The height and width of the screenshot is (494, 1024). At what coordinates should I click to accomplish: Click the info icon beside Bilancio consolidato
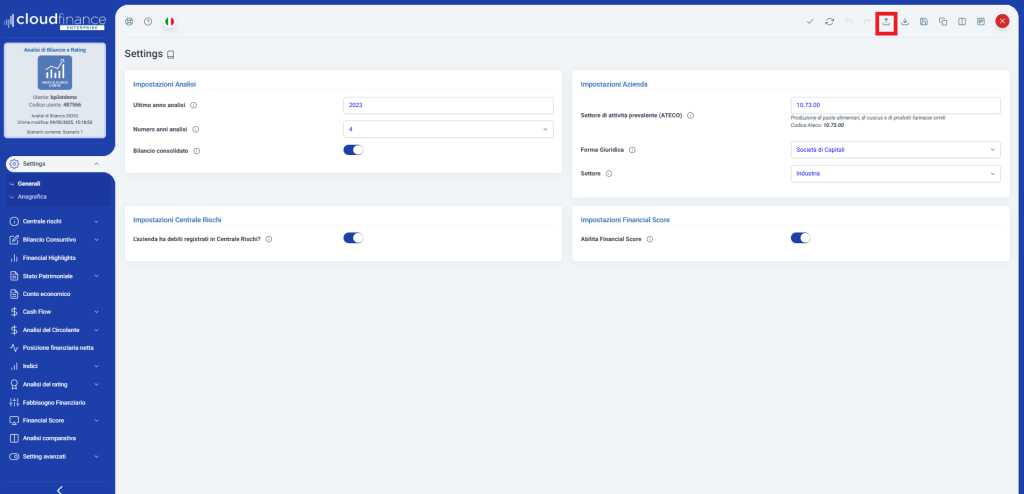(197, 150)
